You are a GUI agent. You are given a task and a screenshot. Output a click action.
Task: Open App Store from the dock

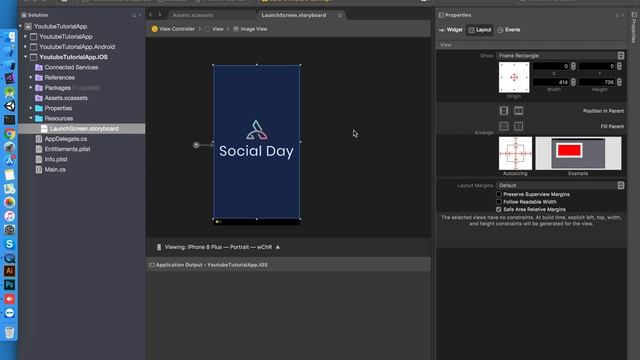coord(9,161)
